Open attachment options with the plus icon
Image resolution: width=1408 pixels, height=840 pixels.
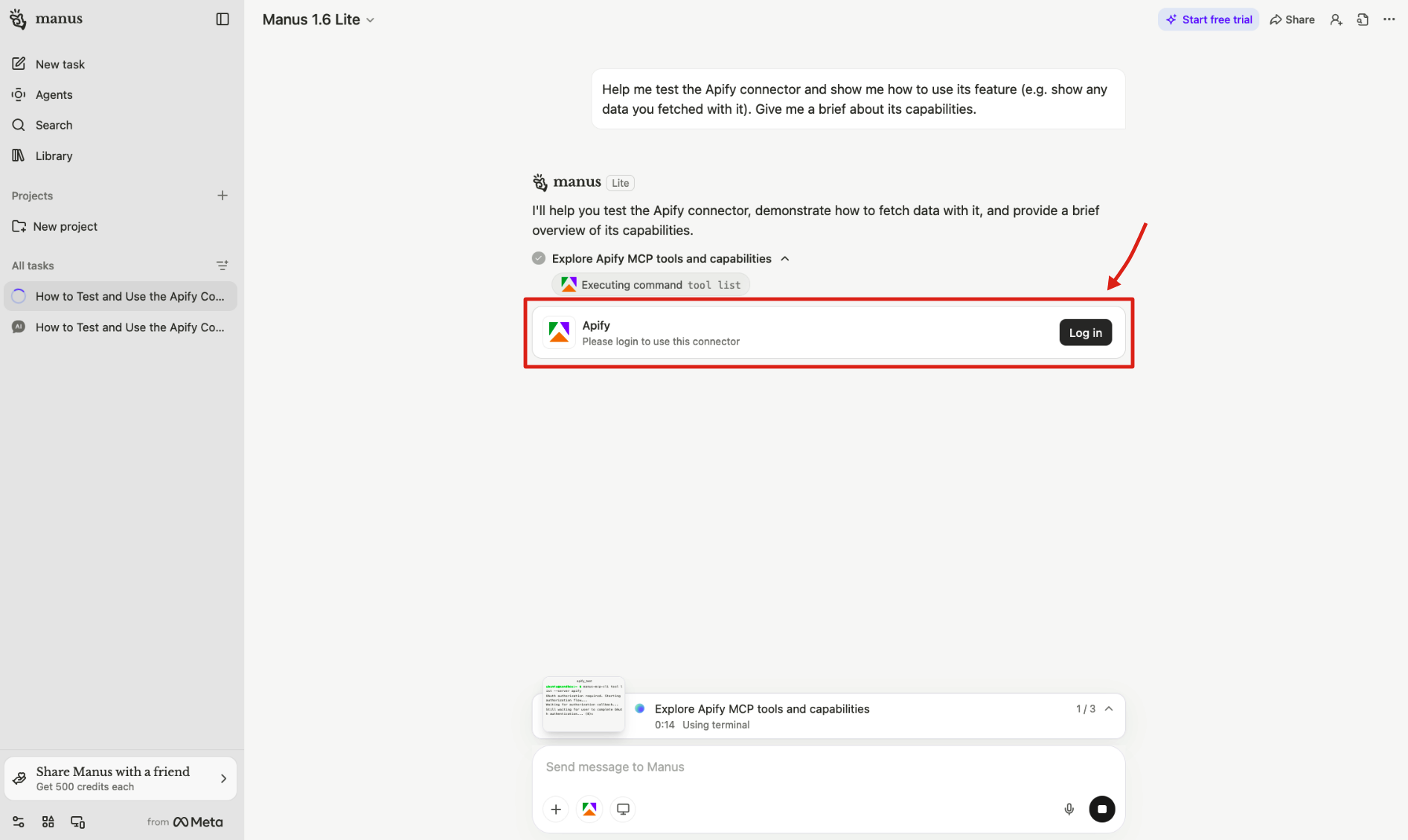555,809
